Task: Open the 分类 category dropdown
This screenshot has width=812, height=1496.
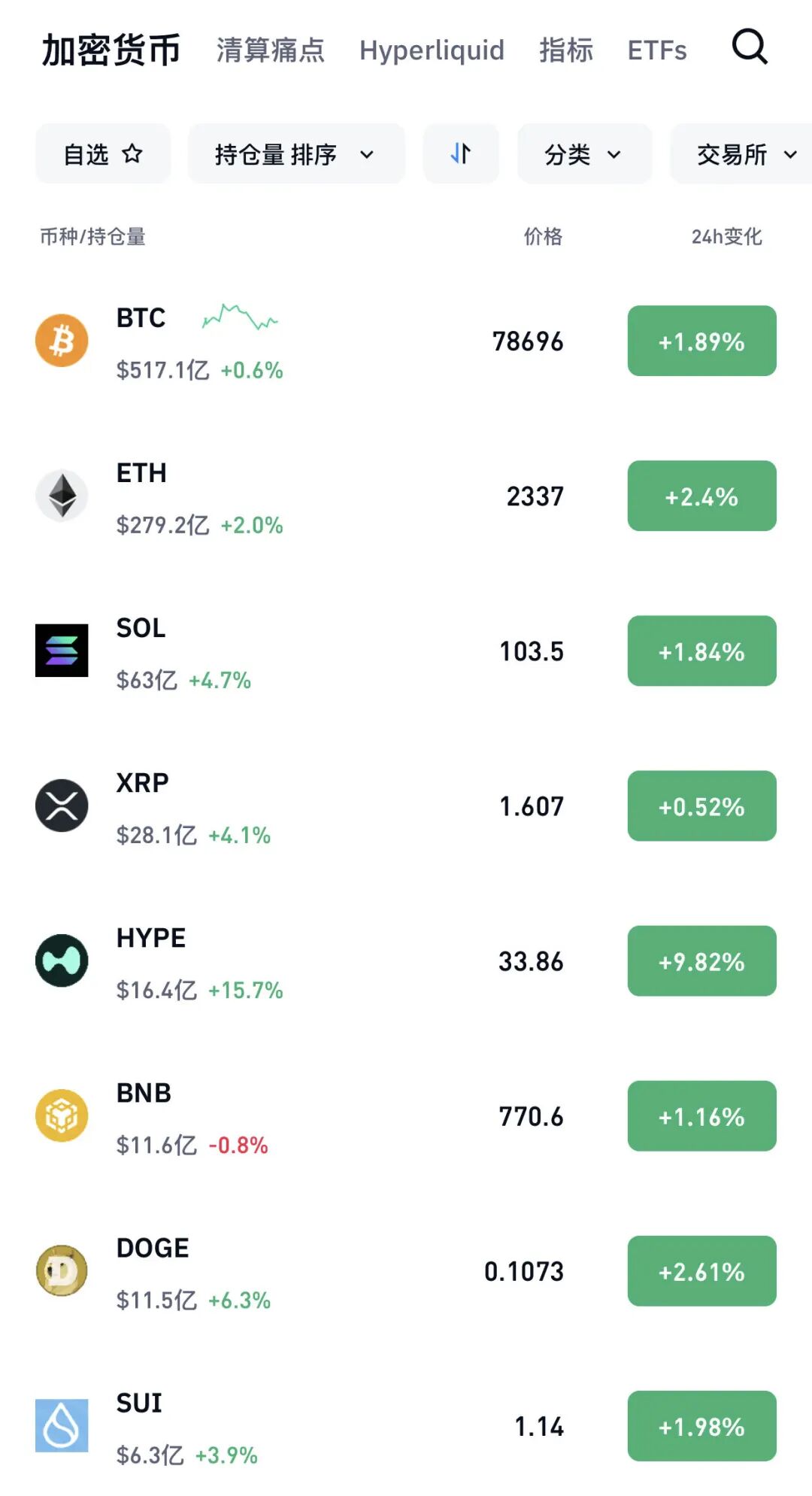Action: pos(583,154)
